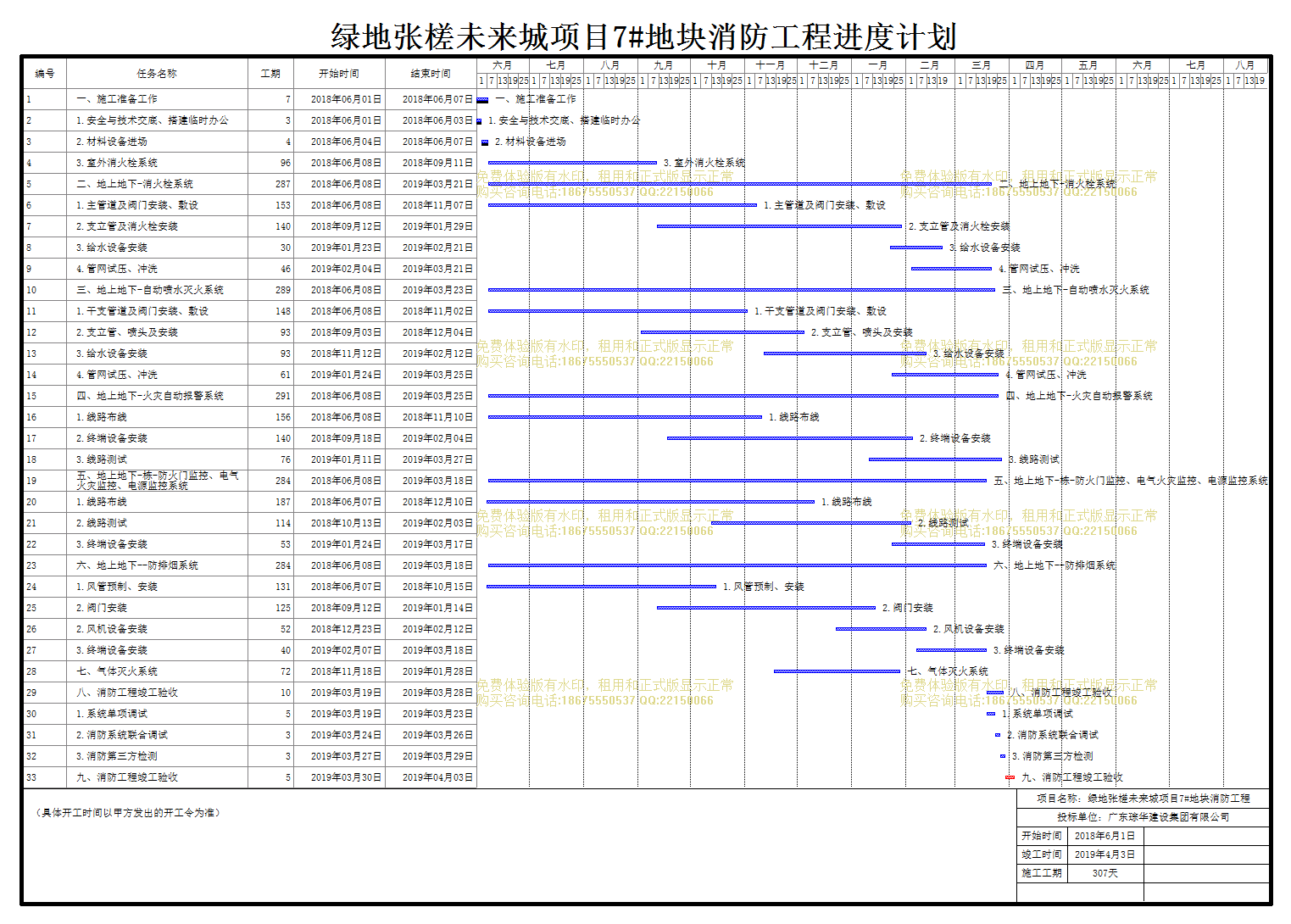Select task name 六、地上地下--防排烟系统 in row 23
The width and height of the screenshot is (1291, 924).
137,565
